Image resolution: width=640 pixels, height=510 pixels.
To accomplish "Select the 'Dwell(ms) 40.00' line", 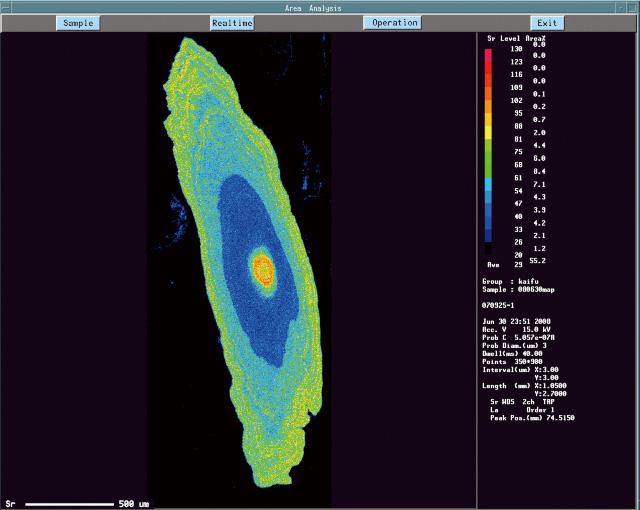I will coord(512,354).
